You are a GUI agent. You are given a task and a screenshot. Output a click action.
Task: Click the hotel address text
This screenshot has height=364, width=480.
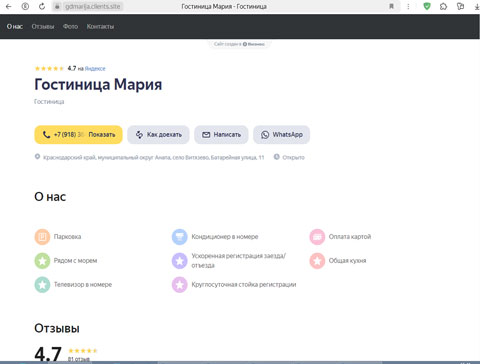pyautogui.click(x=154, y=157)
